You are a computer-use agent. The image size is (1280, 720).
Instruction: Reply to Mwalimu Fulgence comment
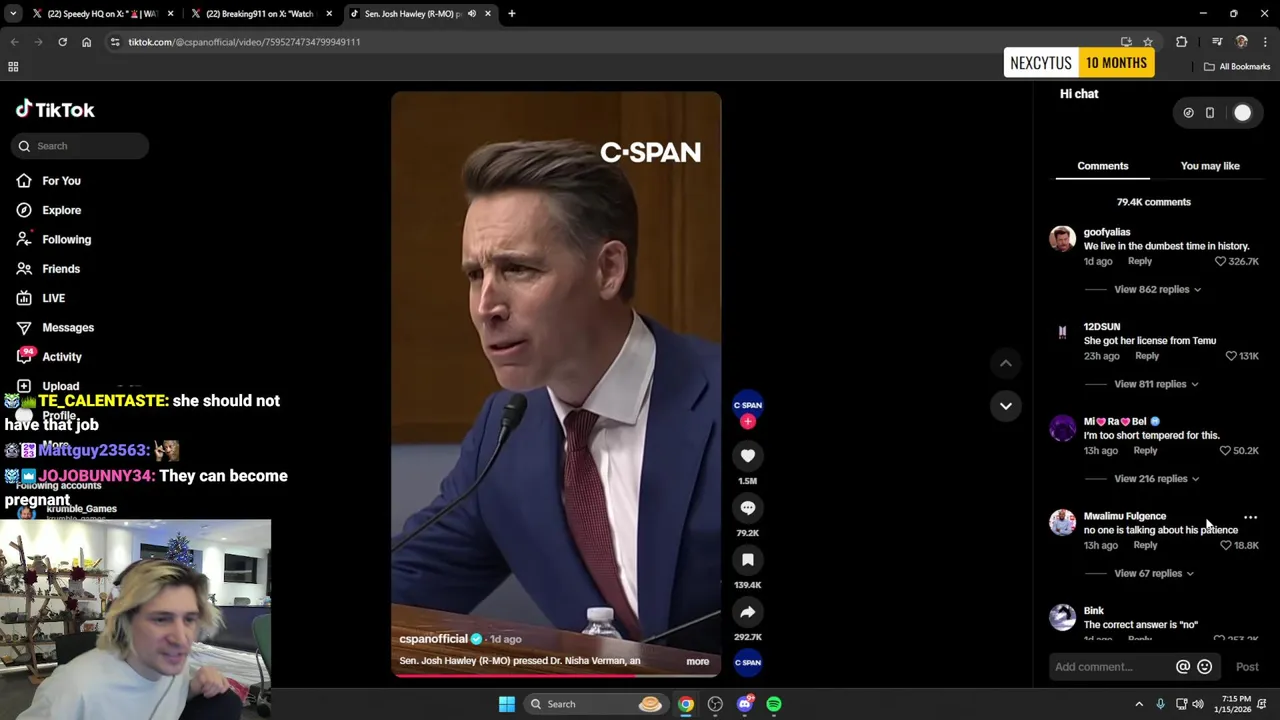tap(1145, 545)
